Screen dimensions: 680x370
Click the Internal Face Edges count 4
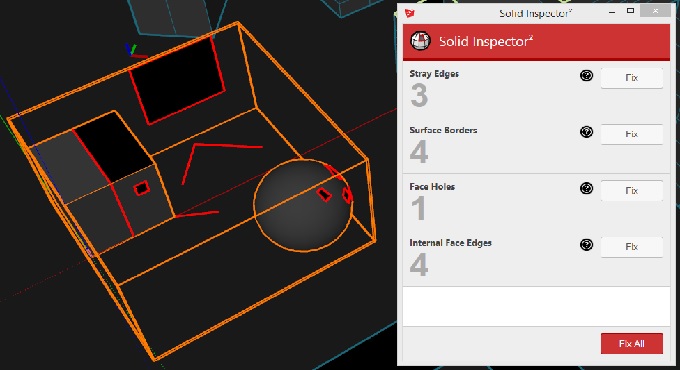coord(419,265)
